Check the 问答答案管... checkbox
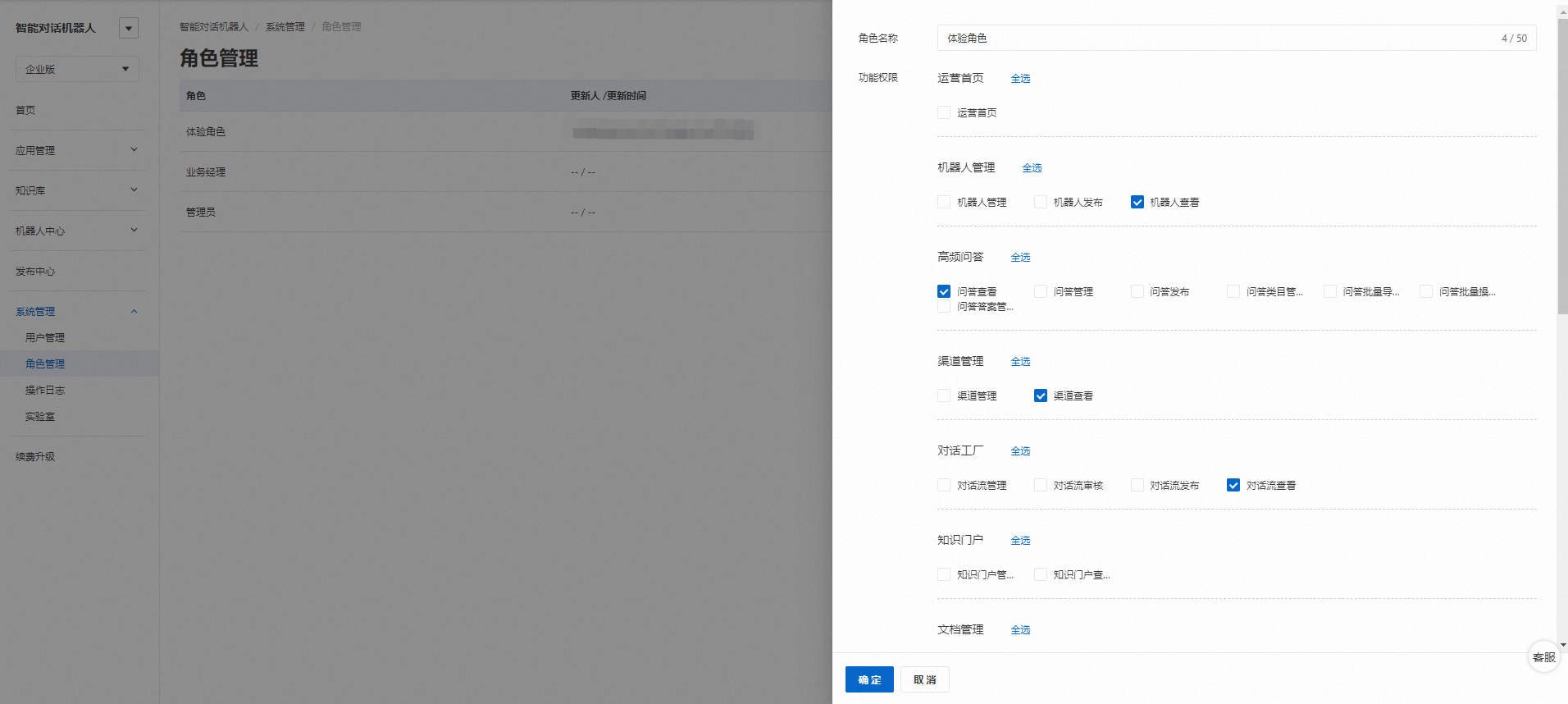Viewport: 1568px width, 704px height. (944, 306)
